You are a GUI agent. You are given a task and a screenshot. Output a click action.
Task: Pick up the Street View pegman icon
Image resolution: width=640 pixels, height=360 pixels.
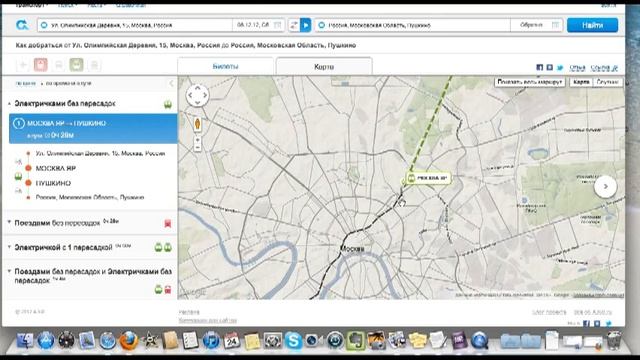coord(198,124)
